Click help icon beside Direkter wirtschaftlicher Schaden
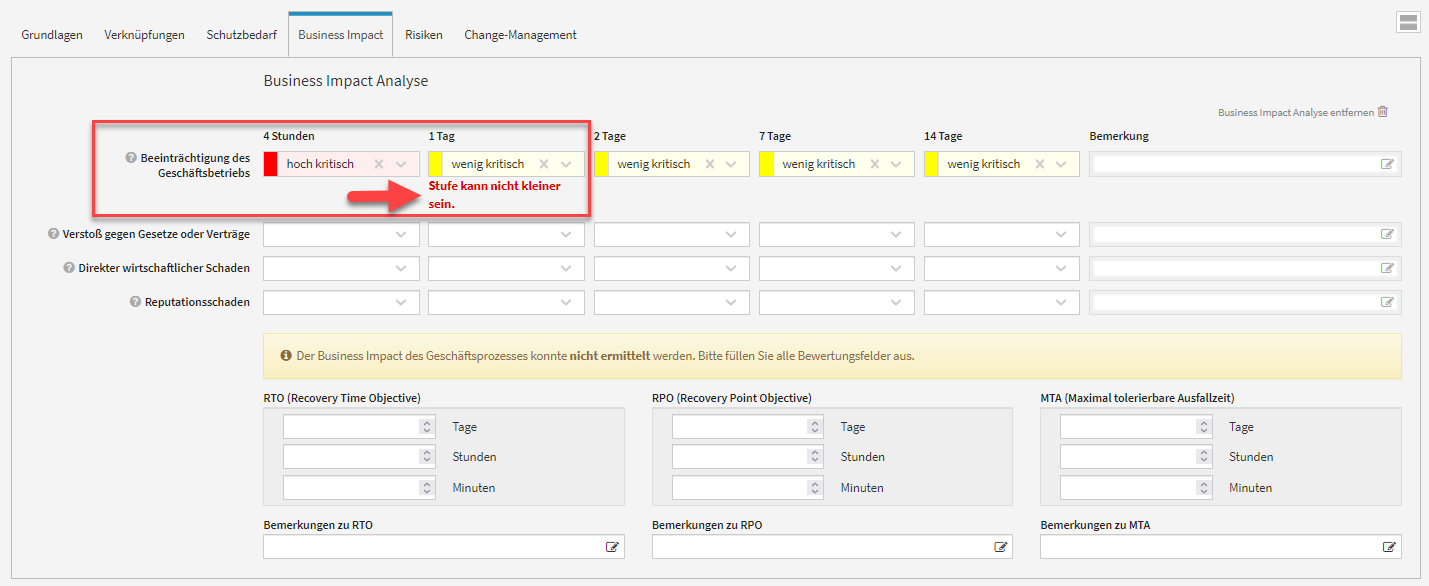1429x586 pixels. coord(69,268)
